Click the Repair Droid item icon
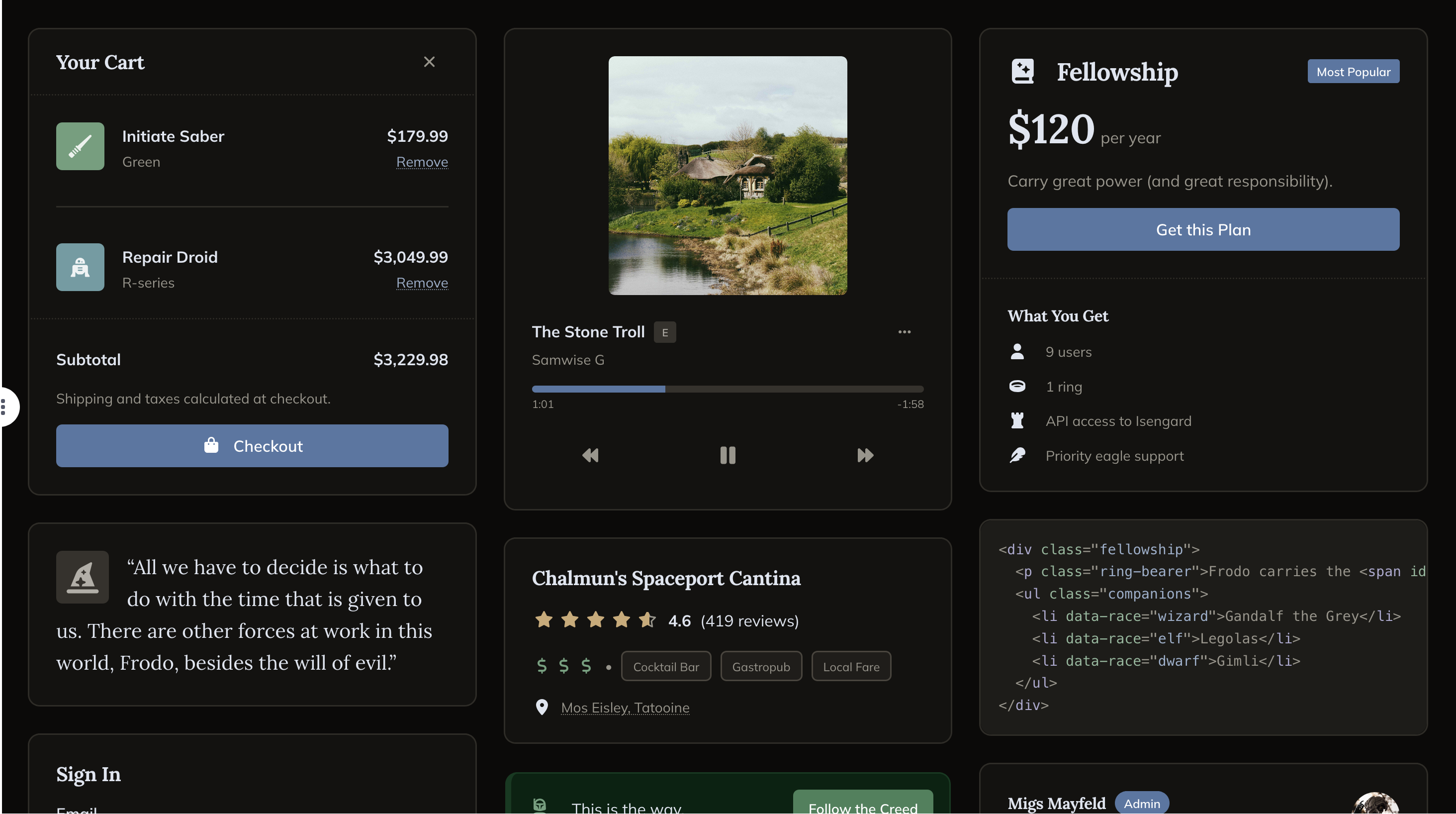Screen dimensions: 1456x814 (80, 267)
